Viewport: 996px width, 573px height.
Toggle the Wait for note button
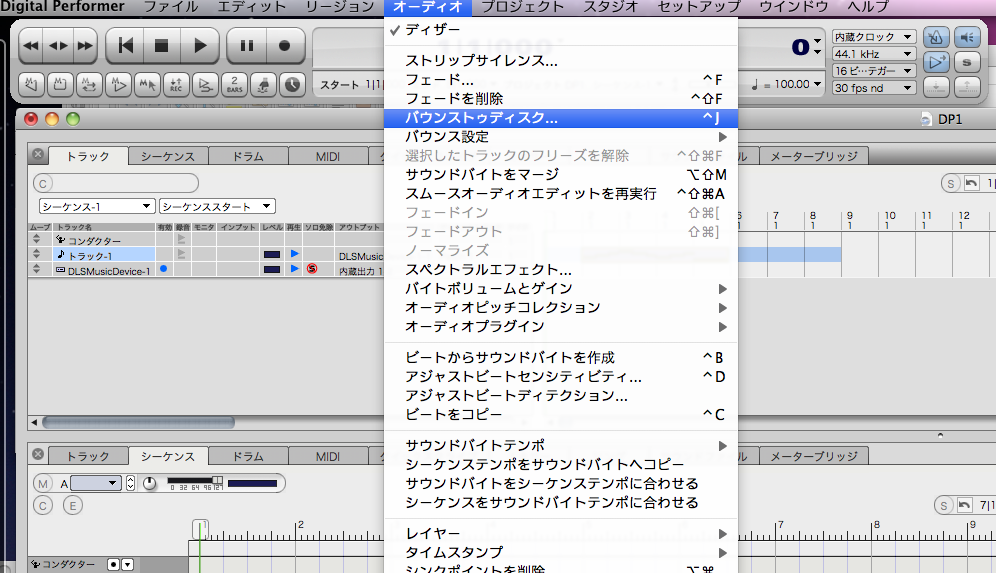(x=263, y=84)
